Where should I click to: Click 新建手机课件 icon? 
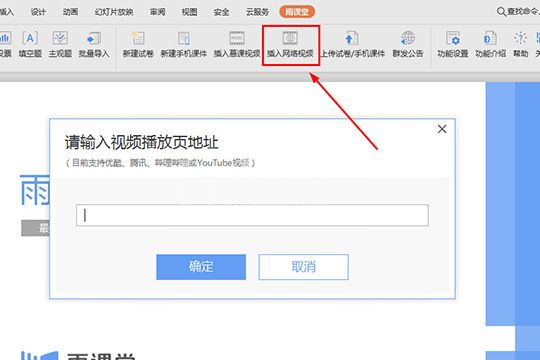[184, 39]
